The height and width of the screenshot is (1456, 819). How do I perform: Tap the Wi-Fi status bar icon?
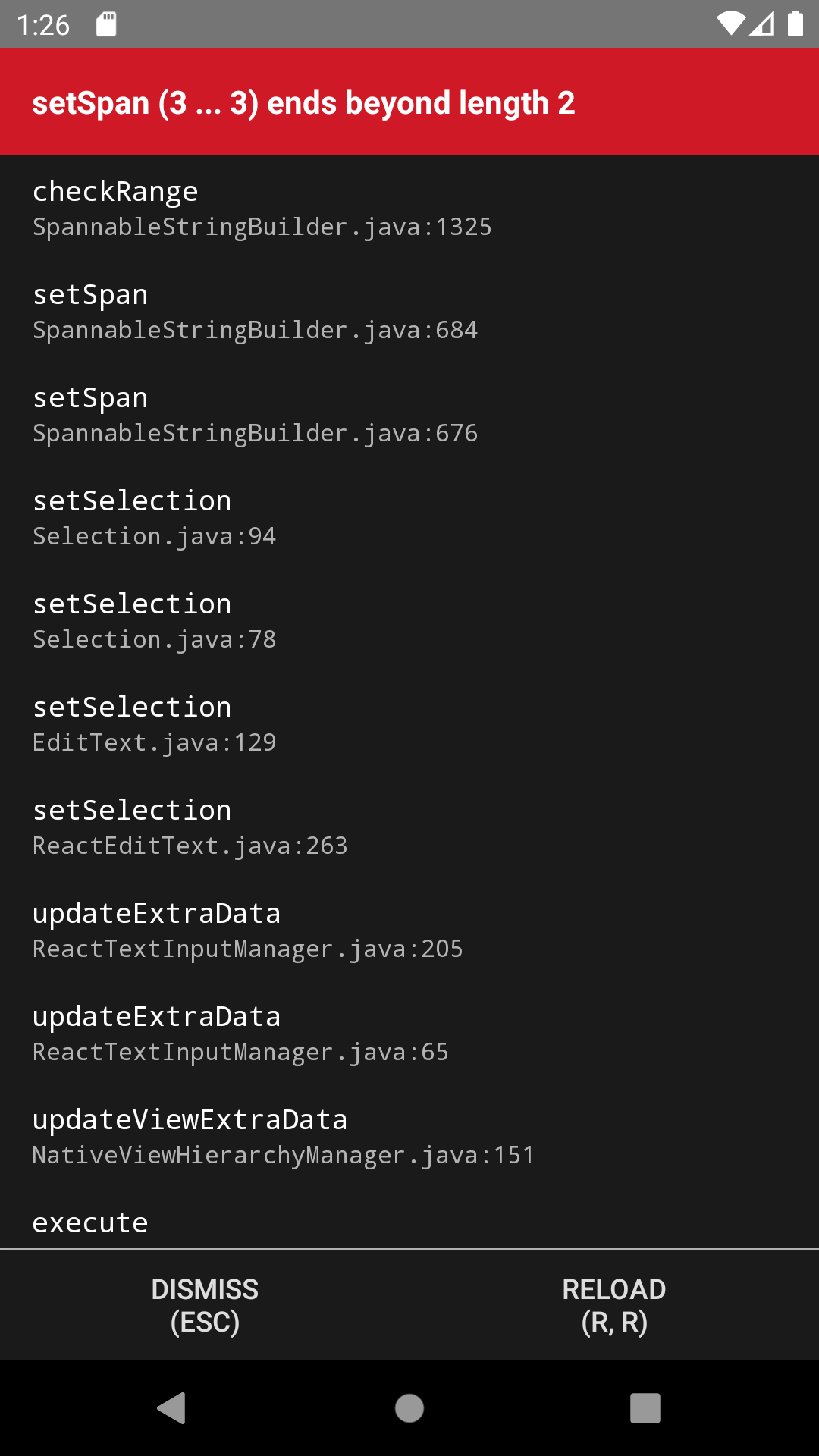(x=730, y=24)
